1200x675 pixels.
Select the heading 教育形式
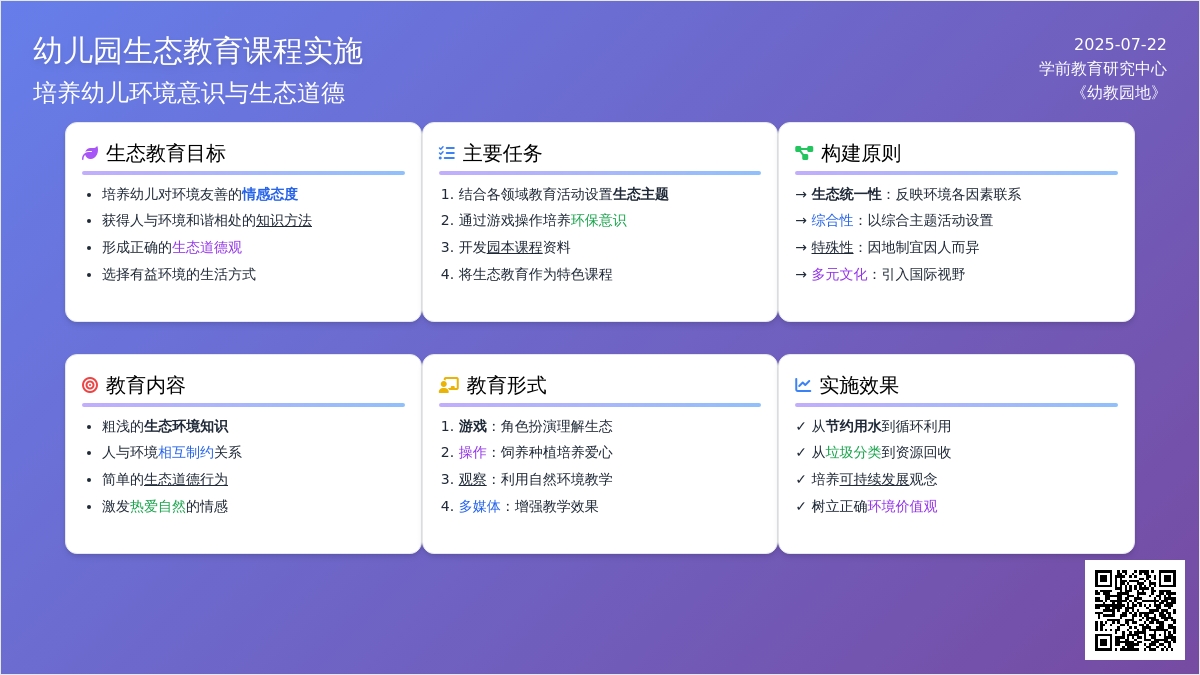tap(507, 385)
